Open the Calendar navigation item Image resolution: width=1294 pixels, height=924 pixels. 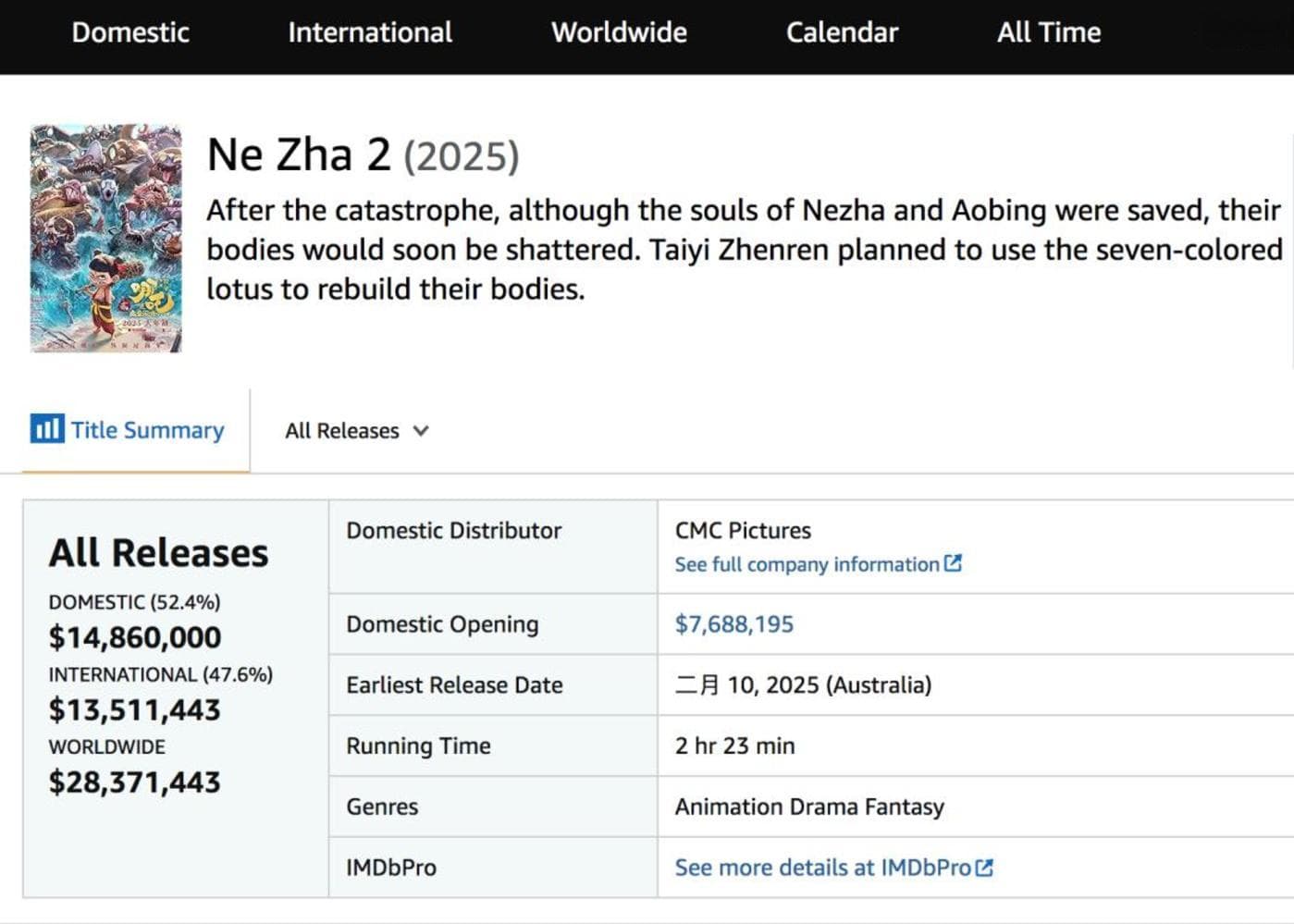click(x=842, y=32)
